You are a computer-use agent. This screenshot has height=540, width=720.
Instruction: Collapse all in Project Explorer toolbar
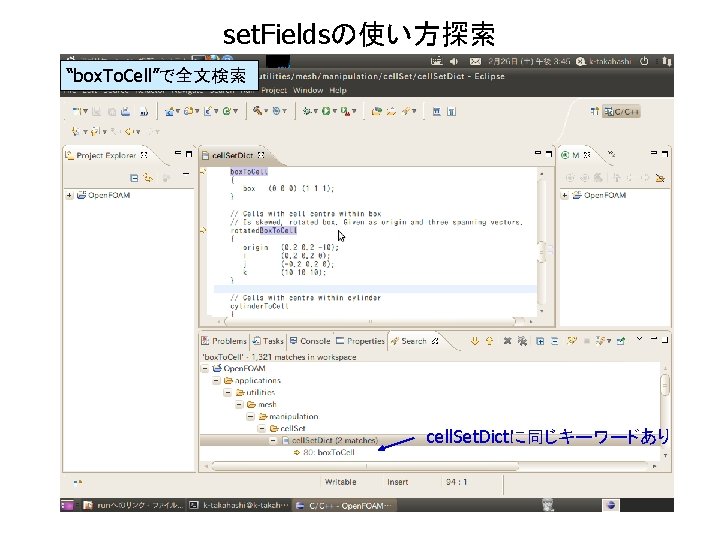point(134,178)
